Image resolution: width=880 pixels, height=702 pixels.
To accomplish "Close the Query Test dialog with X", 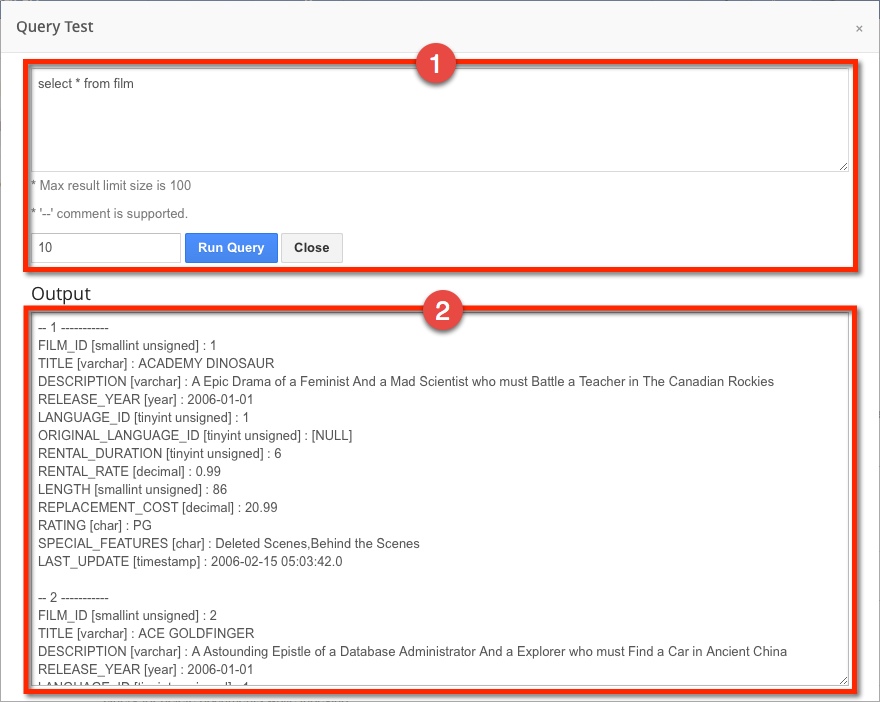I will 859,29.
